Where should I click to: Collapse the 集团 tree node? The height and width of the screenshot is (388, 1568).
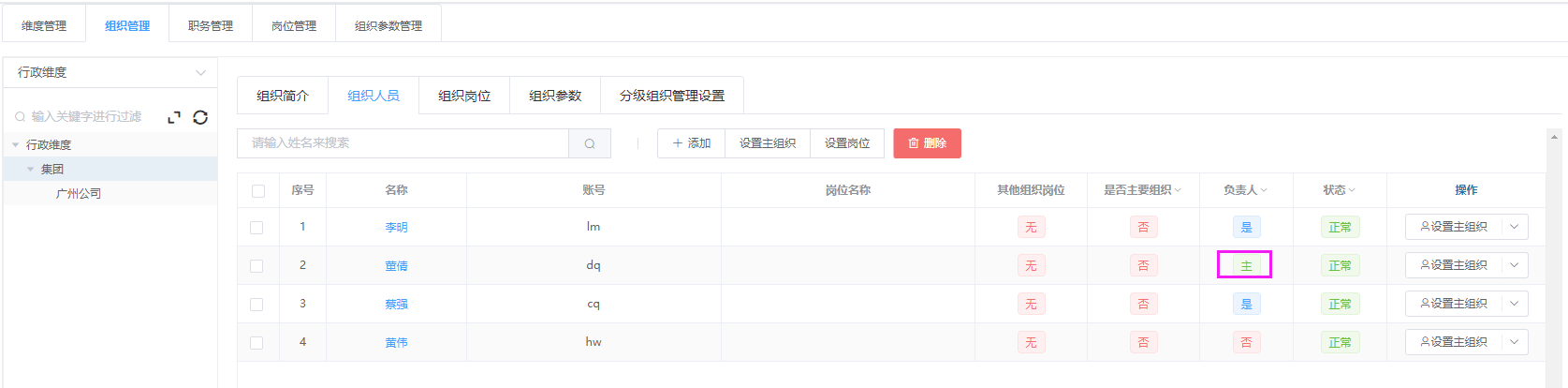[31, 170]
